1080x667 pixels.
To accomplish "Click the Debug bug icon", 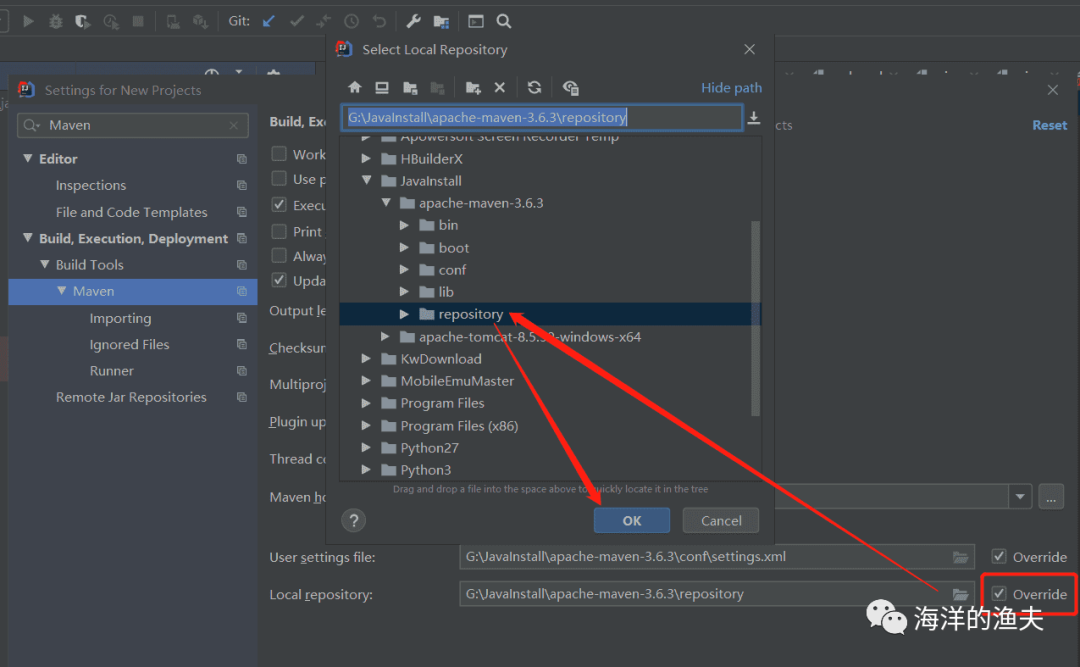I will coord(56,21).
